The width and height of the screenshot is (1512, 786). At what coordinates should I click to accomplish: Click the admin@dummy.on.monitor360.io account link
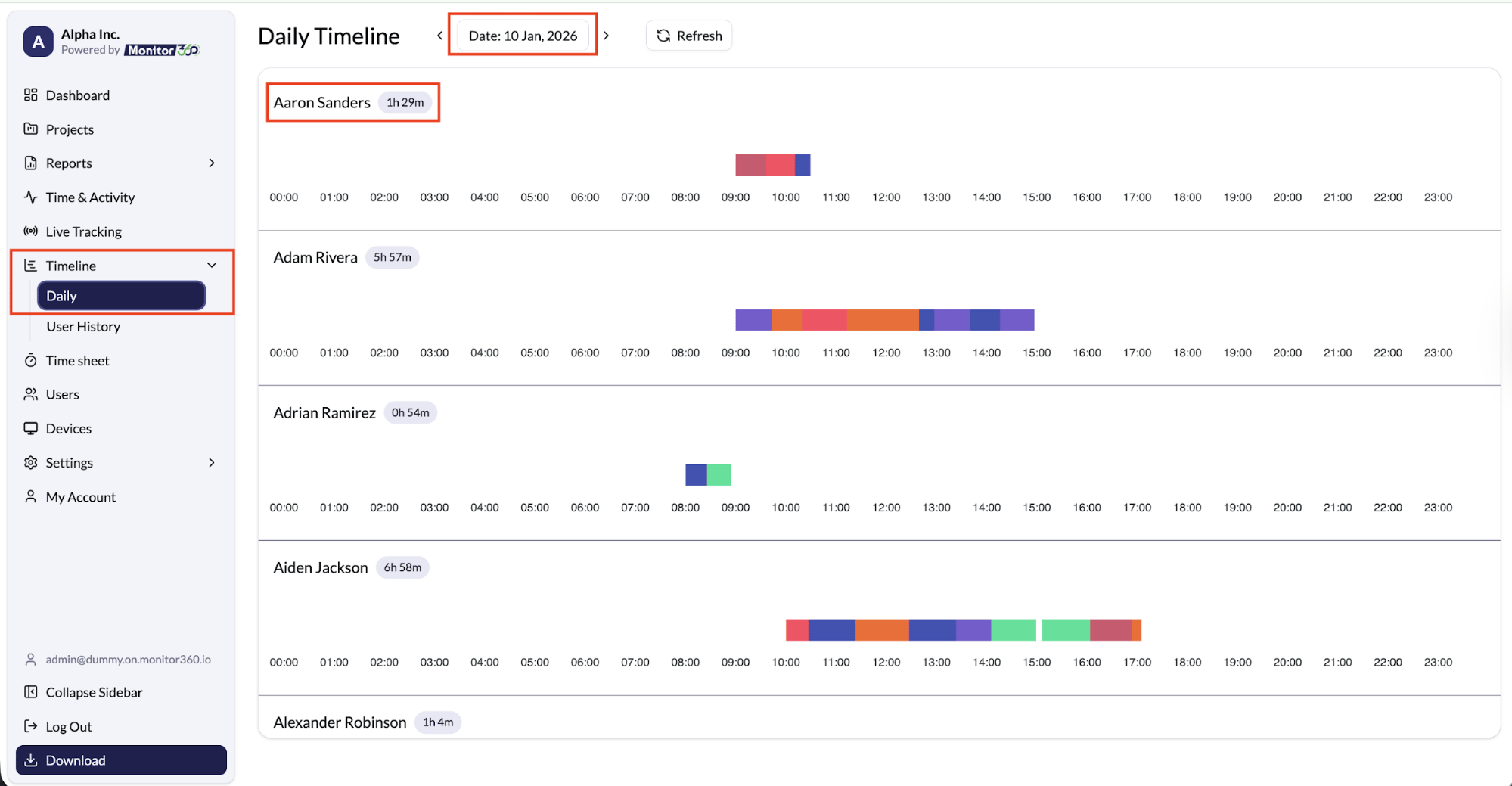118,660
